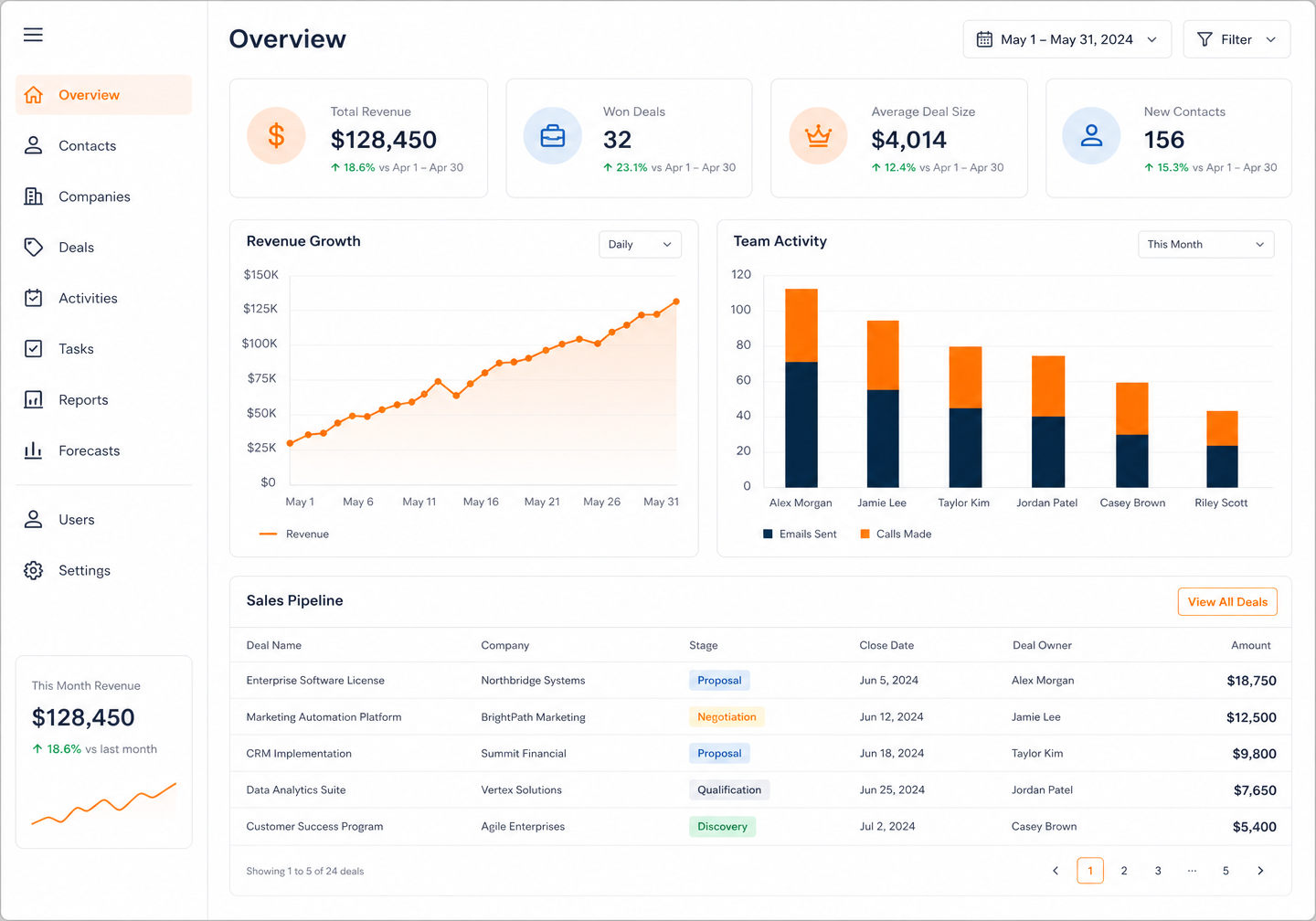
Task: Click Northbridge Systems company cell
Action: click(533, 681)
